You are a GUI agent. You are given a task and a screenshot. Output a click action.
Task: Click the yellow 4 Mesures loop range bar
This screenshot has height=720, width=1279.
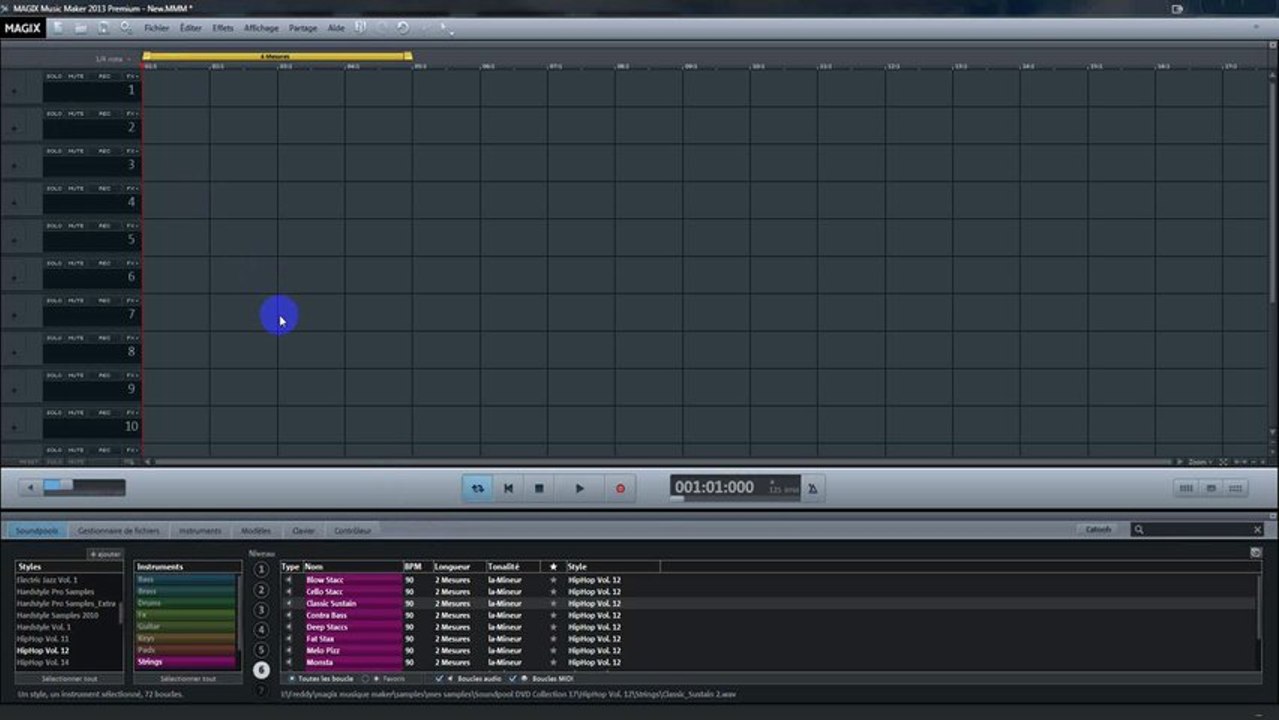point(277,57)
